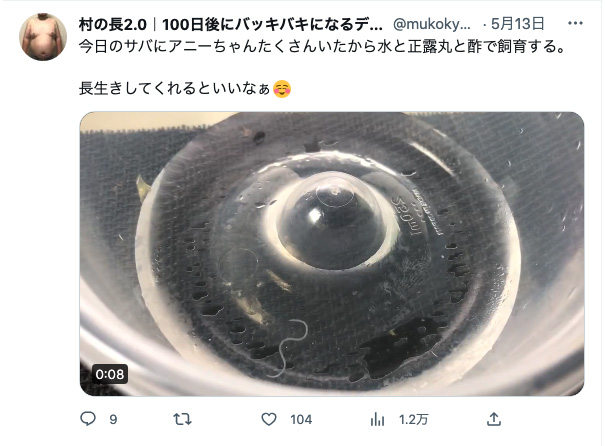
Task: Click the reply speech bubble icon
Action: tap(88, 419)
